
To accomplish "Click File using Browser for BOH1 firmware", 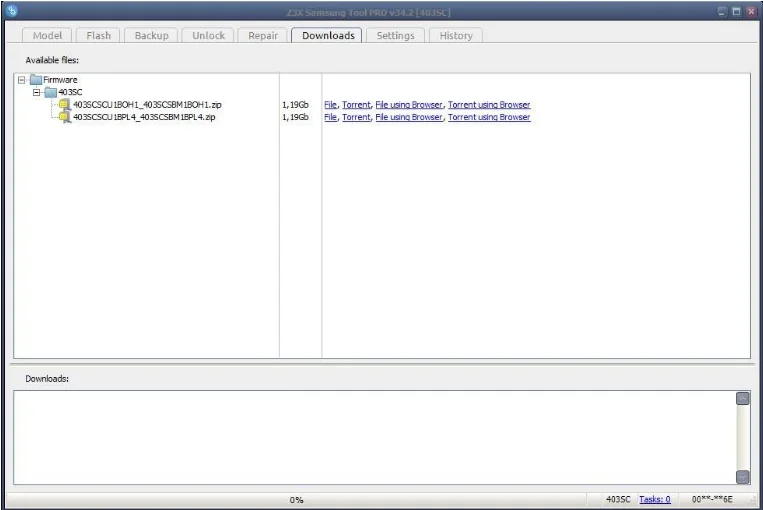I will (x=409, y=105).
